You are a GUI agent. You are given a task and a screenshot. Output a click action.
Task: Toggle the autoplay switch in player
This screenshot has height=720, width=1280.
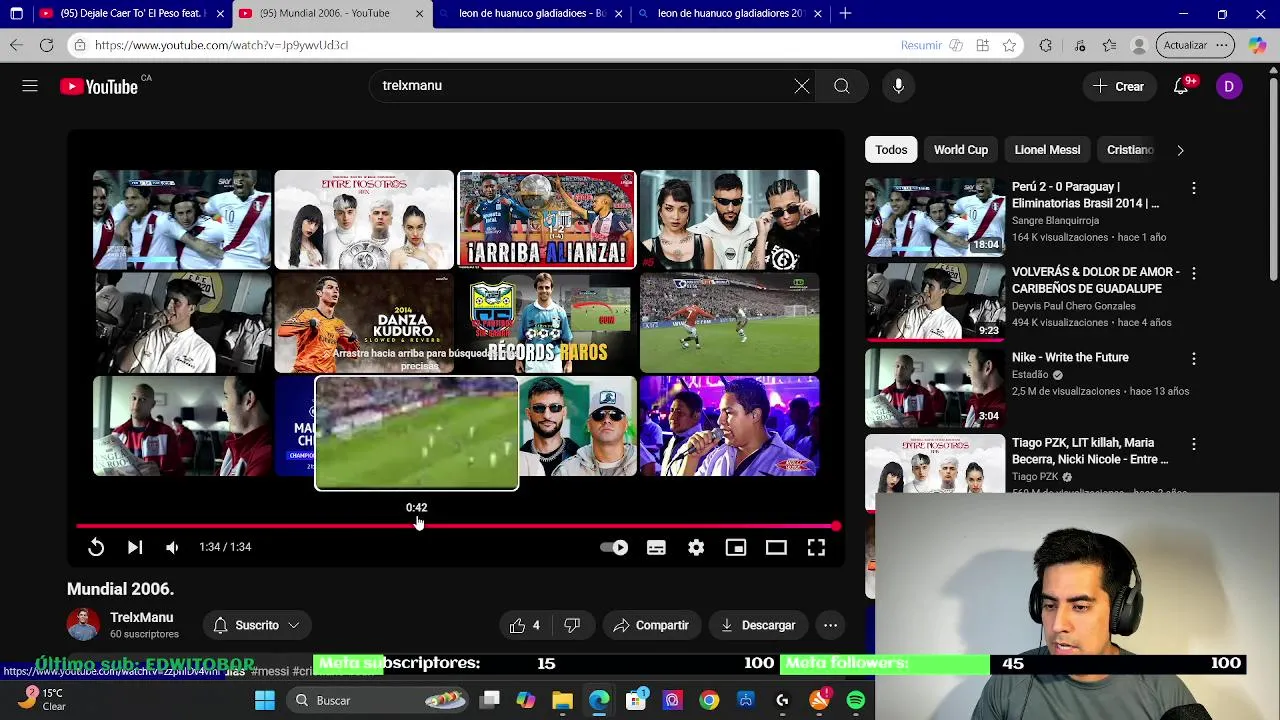pyautogui.click(x=614, y=547)
